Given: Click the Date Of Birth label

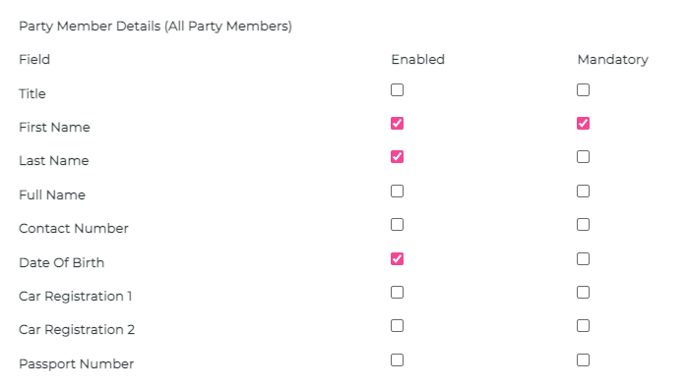Looking at the screenshot, I should 62,263.
